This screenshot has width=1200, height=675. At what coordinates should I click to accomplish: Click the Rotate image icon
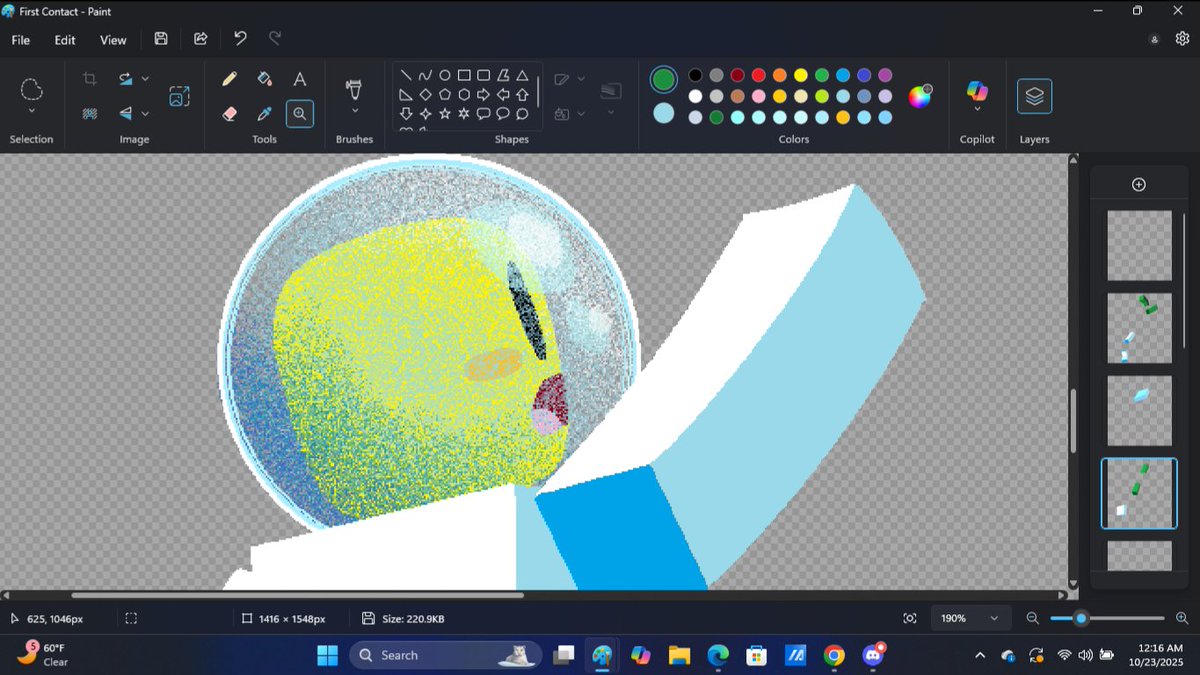pos(125,79)
